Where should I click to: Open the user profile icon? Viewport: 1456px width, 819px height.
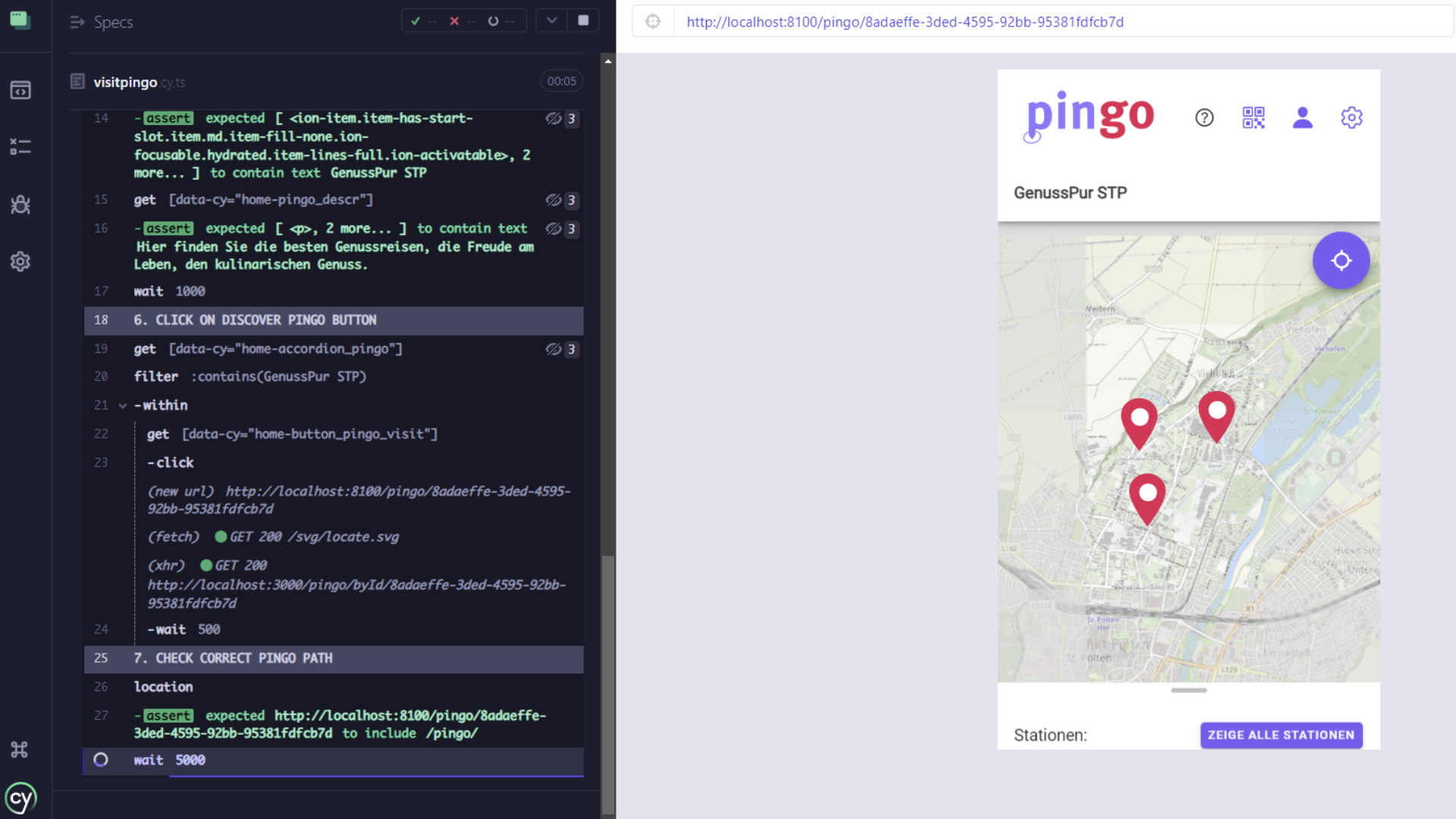click(x=1303, y=118)
